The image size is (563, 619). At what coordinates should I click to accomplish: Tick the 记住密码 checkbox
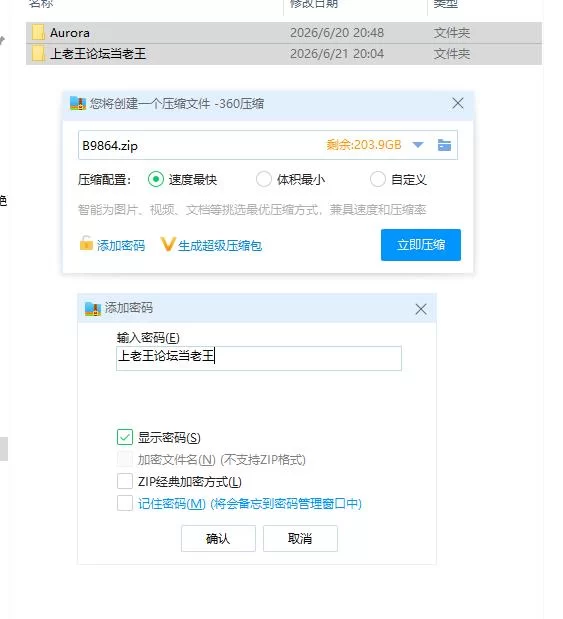point(125,503)
